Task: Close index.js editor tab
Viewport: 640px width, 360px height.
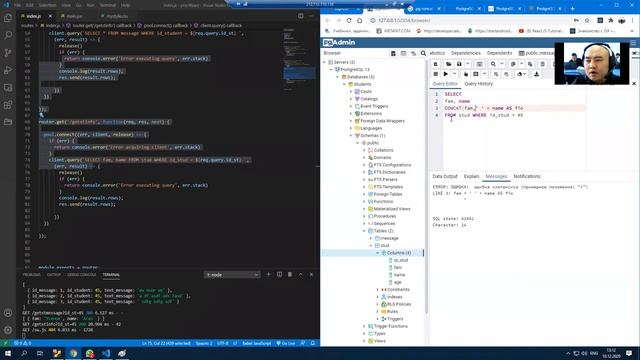Action: [x=50, y=16]
